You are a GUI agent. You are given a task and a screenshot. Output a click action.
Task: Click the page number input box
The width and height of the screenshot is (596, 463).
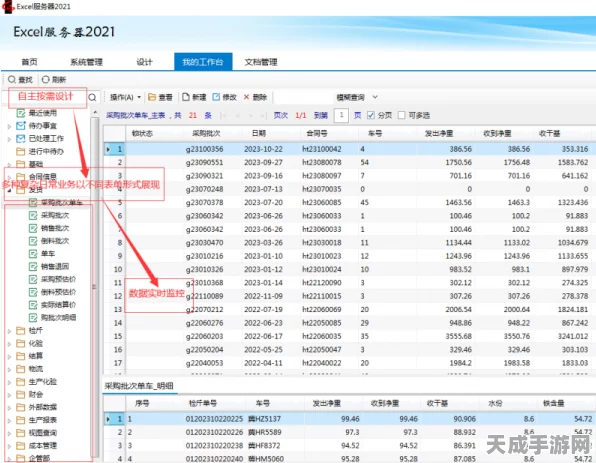point(341,115)
